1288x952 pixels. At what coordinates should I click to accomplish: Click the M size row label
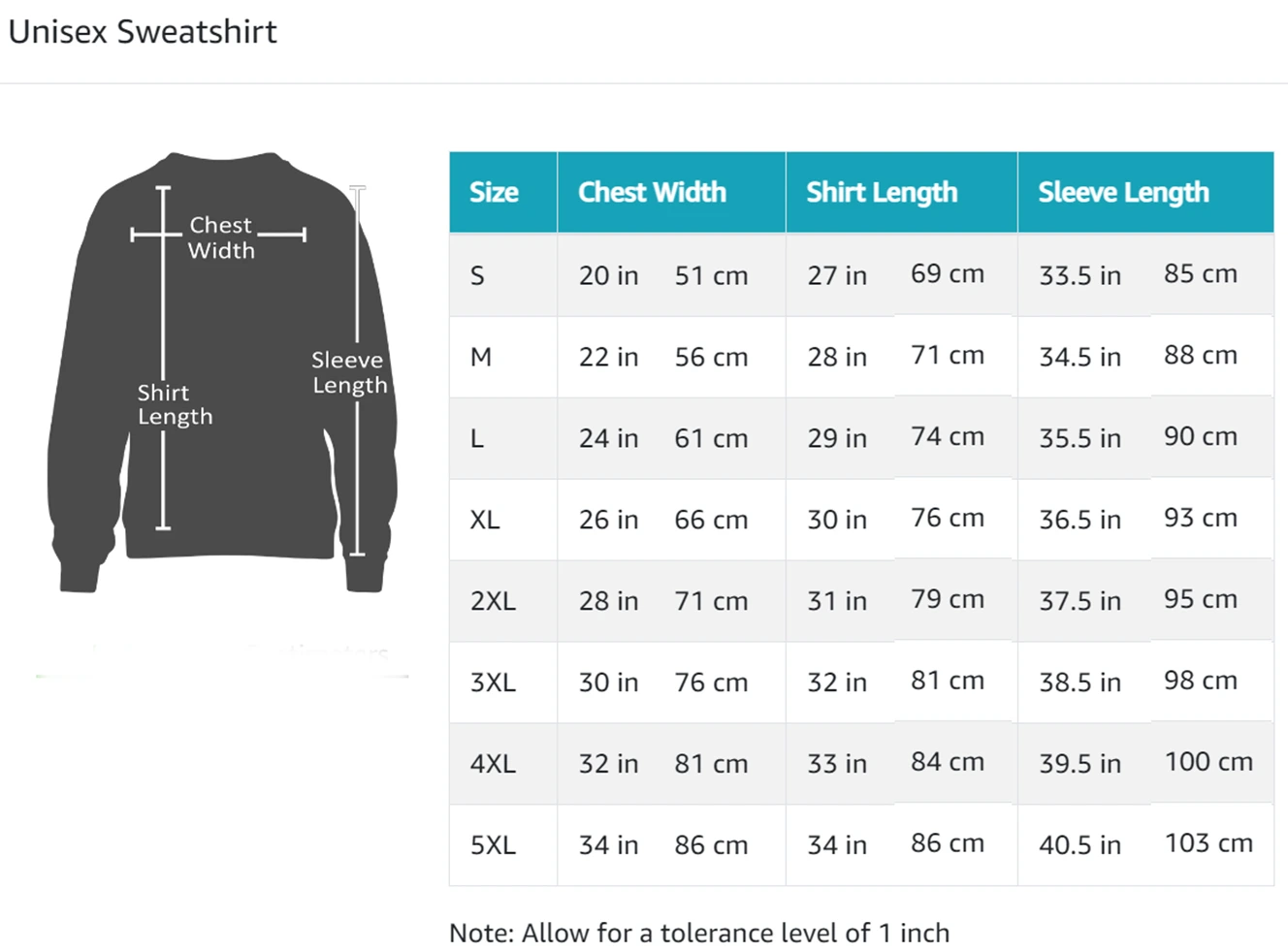click(x=481, y=357)
